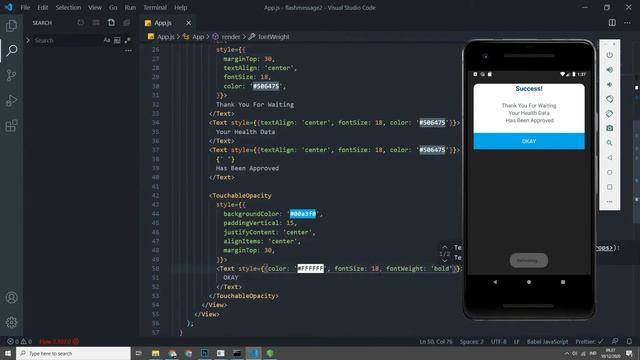The width and height of the screenshot is (640, 360).
Task: Refresh search results in Search panel
Action: pos(80,23)
